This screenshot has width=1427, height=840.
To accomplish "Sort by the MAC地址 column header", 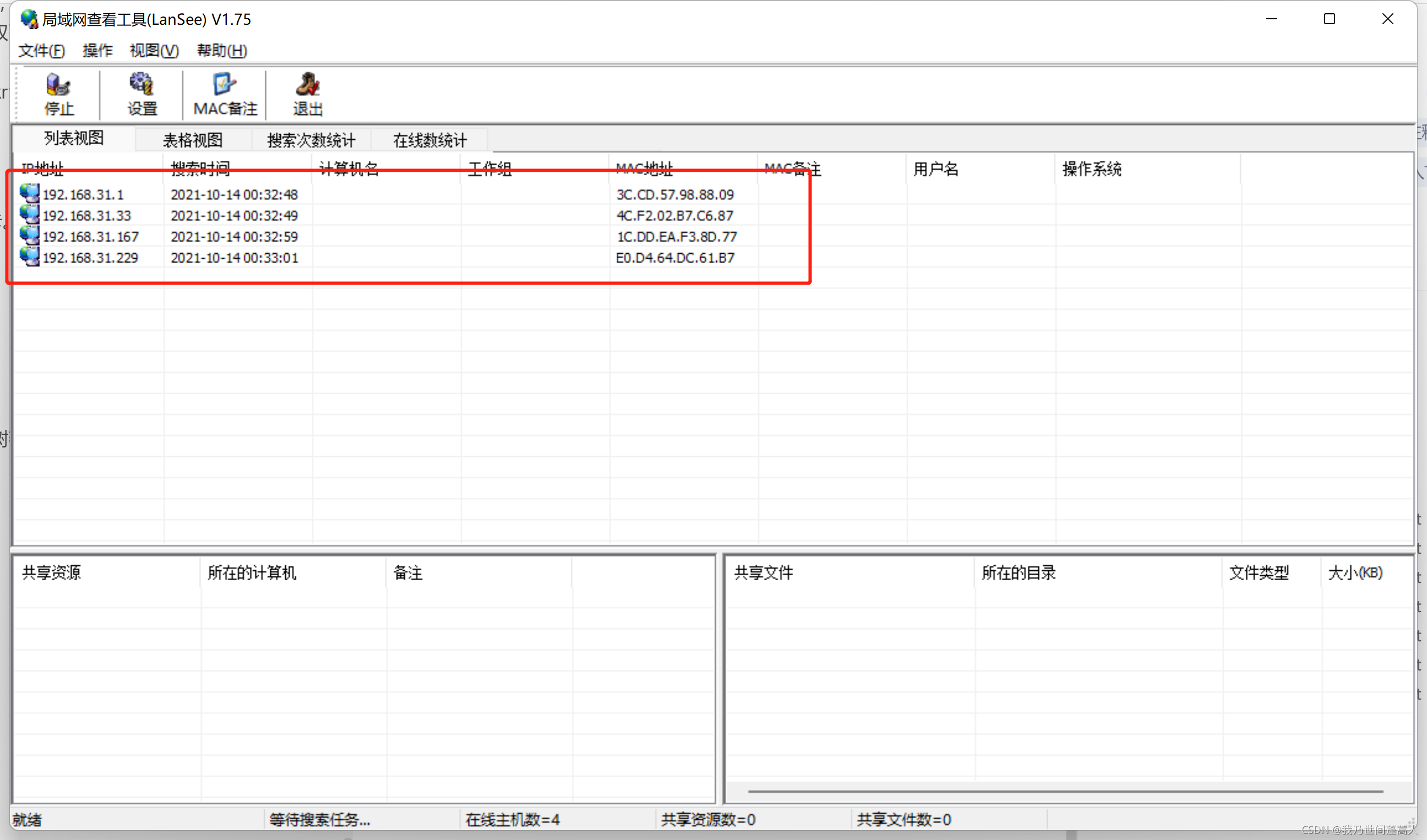I will point(683,168).
